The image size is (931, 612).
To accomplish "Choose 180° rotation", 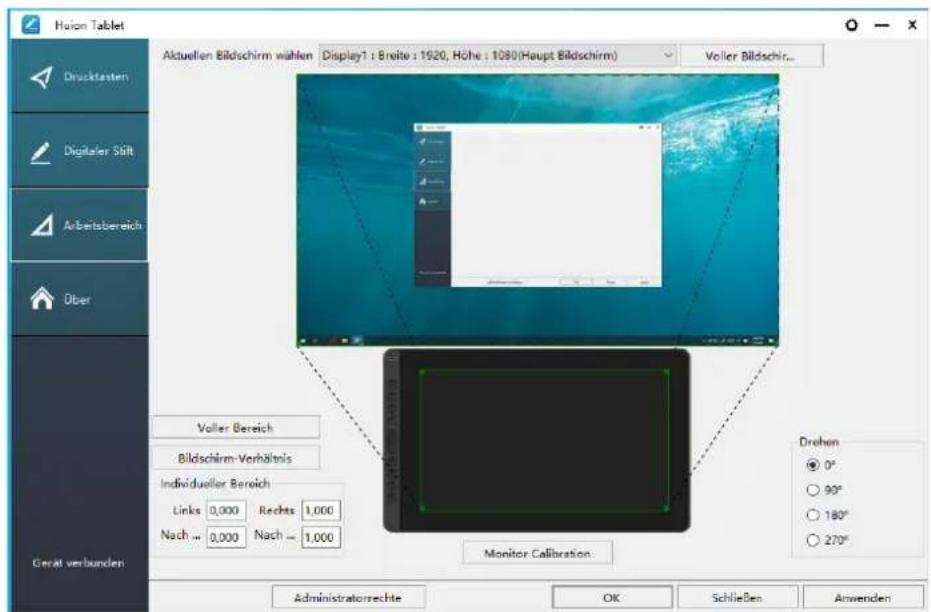I will pyautogui.click(x=813, y=515).
